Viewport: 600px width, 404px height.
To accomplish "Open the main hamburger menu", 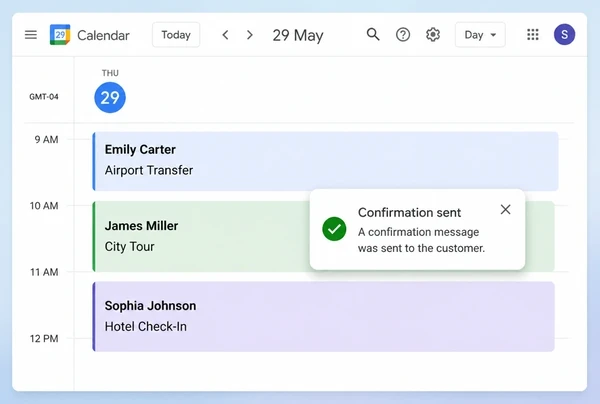I will tap(31, 35).
